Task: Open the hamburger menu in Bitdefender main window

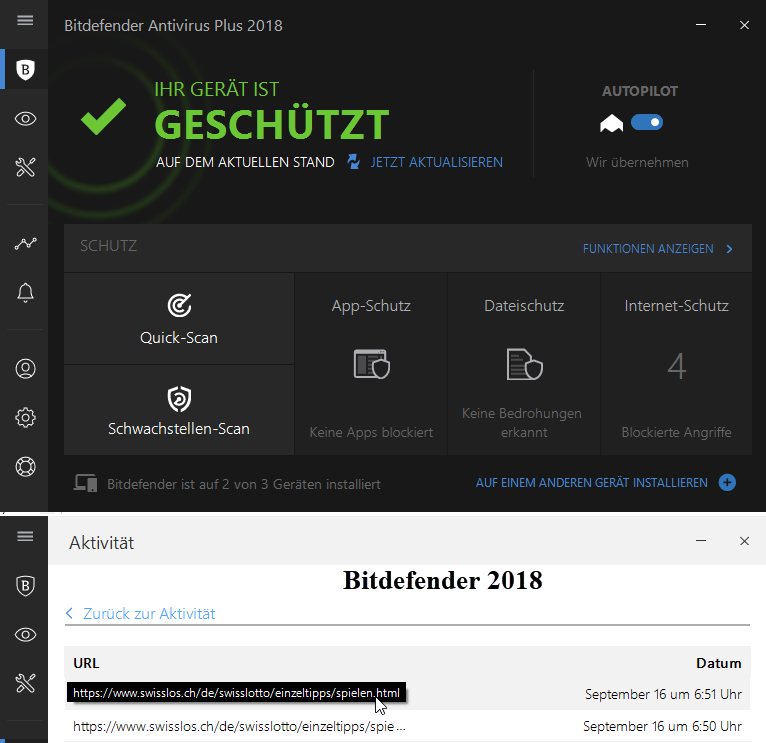Action: coord(25,21)
